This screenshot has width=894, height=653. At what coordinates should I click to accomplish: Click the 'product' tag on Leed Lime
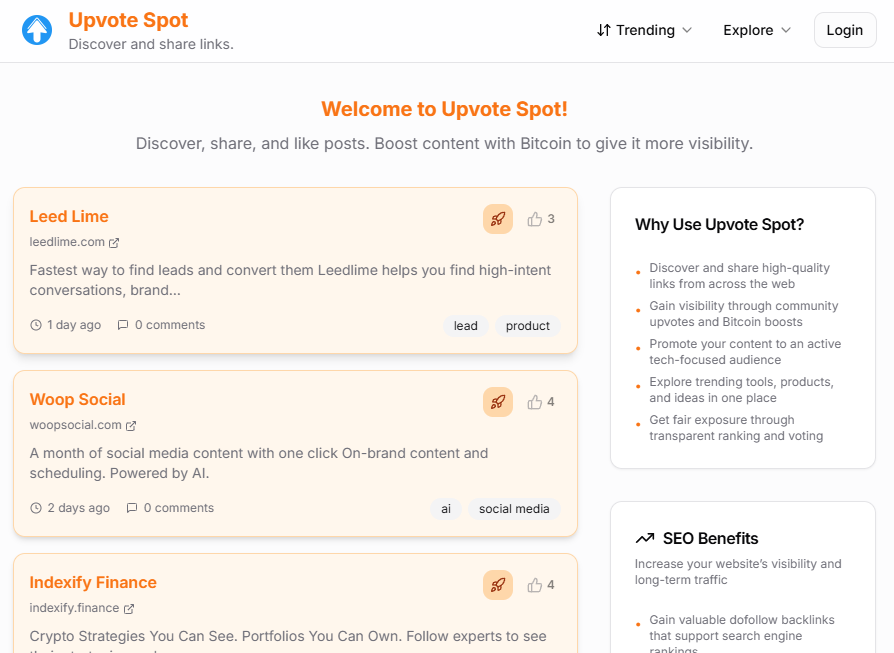(x=527, y=326)
